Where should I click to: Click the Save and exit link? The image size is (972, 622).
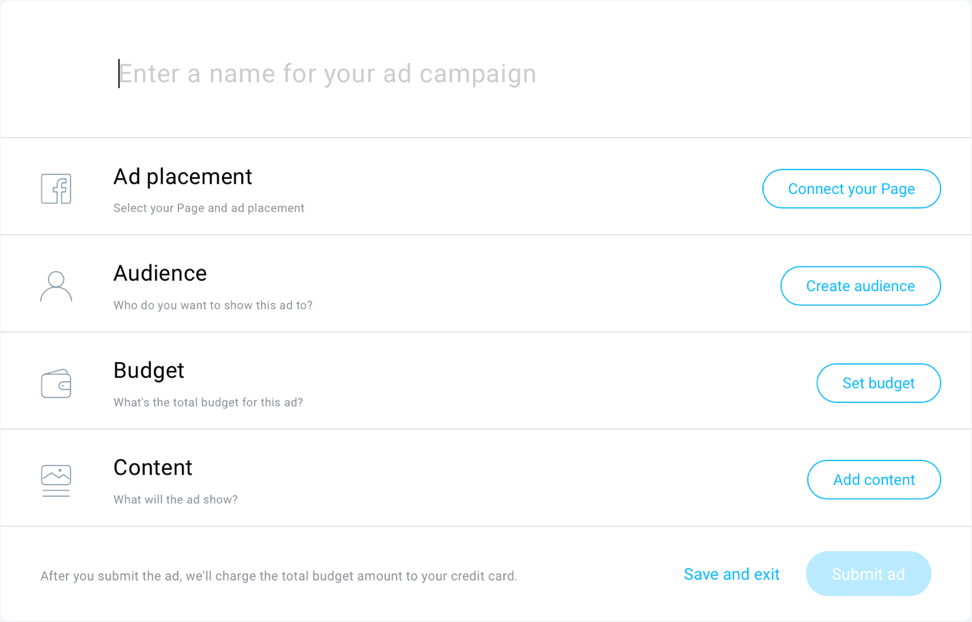[x=731, y=574]
